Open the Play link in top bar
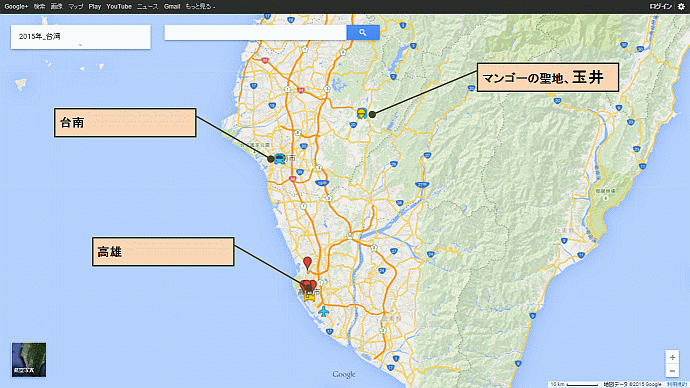Screen dimensions: 690x388 (95, 7)
